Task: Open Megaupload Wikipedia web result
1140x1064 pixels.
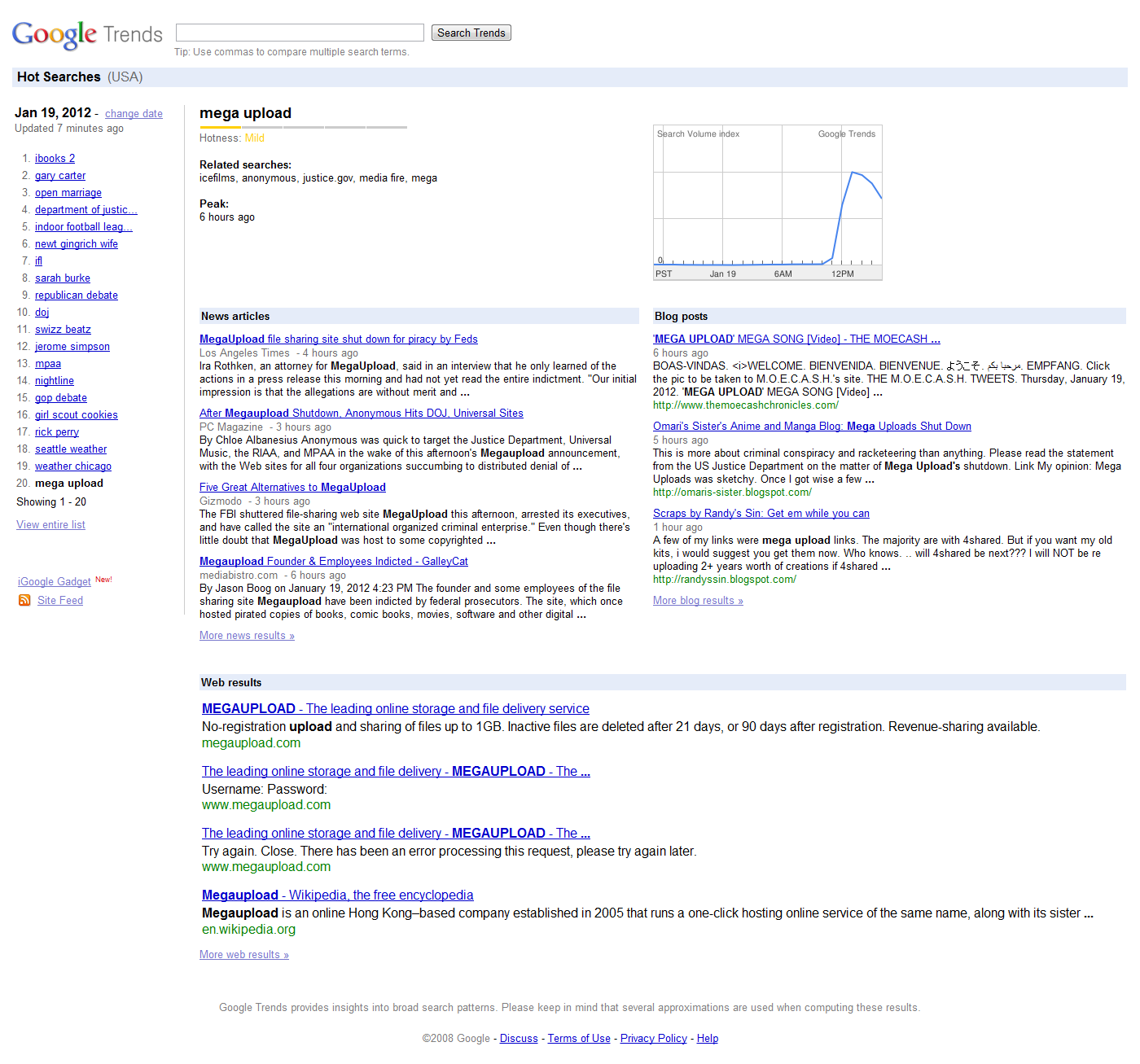Action: tap(337, 895)
